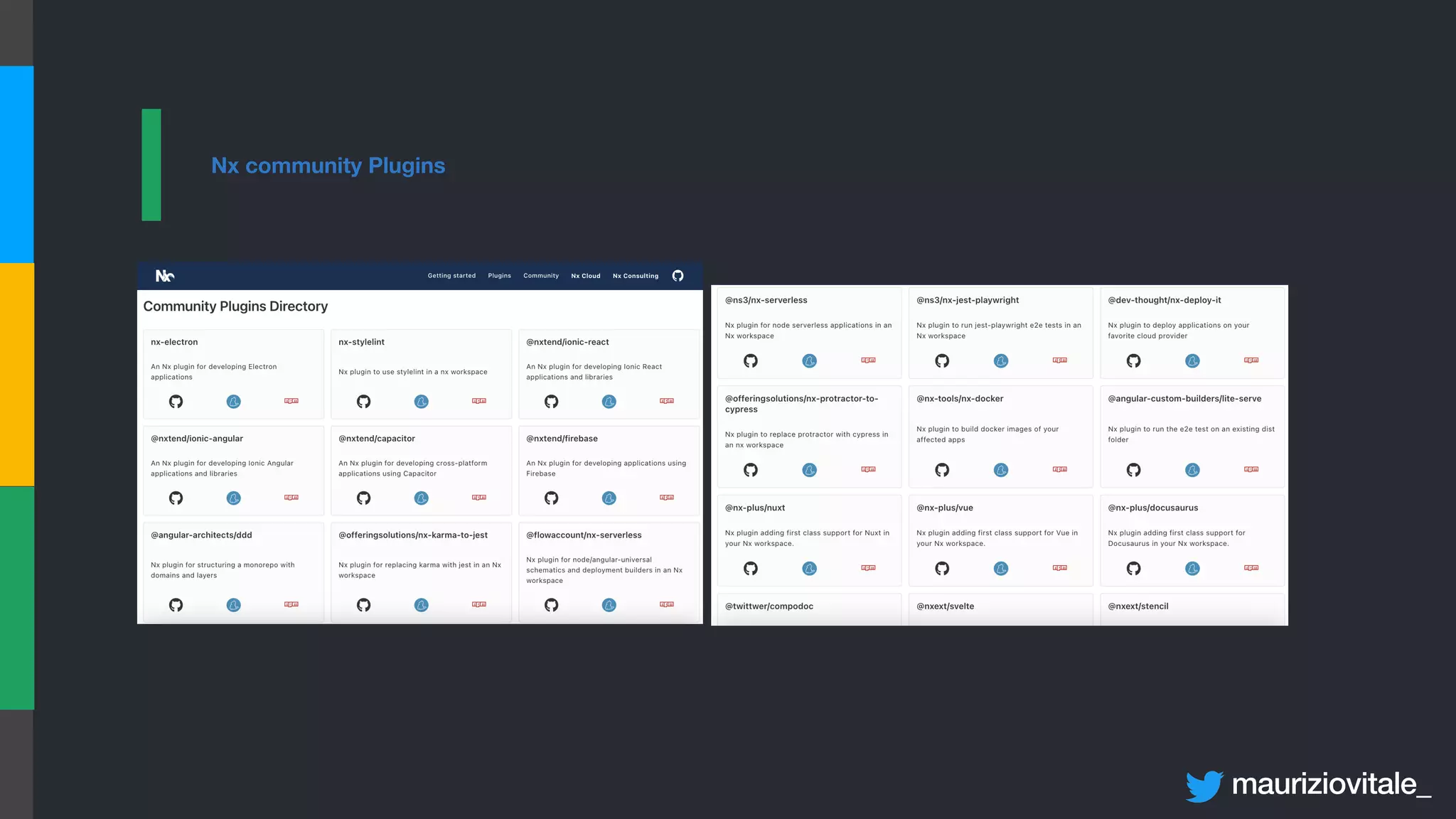Open the Plugins navbar item
The height and width of the screenshot is (819, 1456).
click(x=499, y=276)
